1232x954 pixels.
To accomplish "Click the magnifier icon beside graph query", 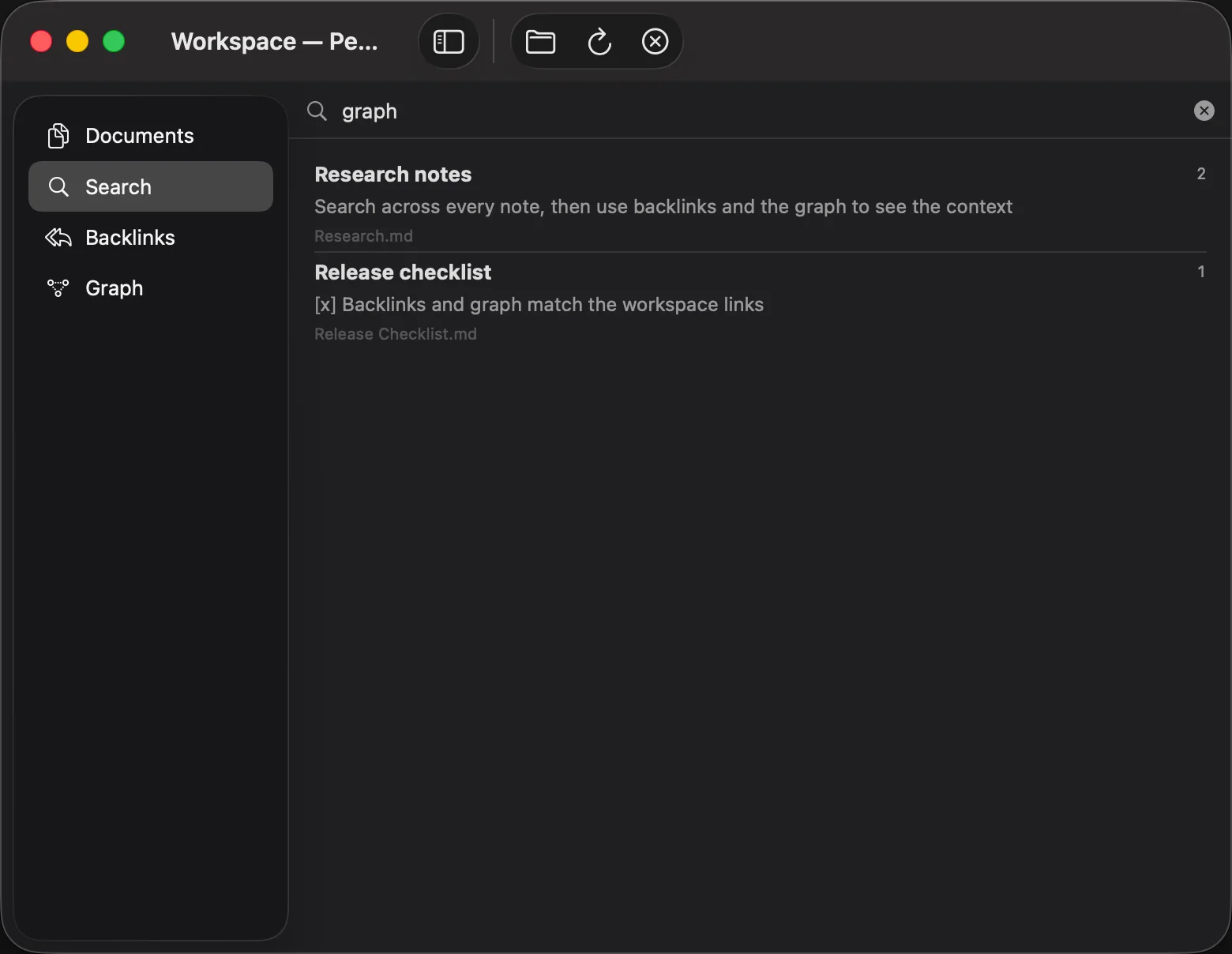I will coord(317,111).
